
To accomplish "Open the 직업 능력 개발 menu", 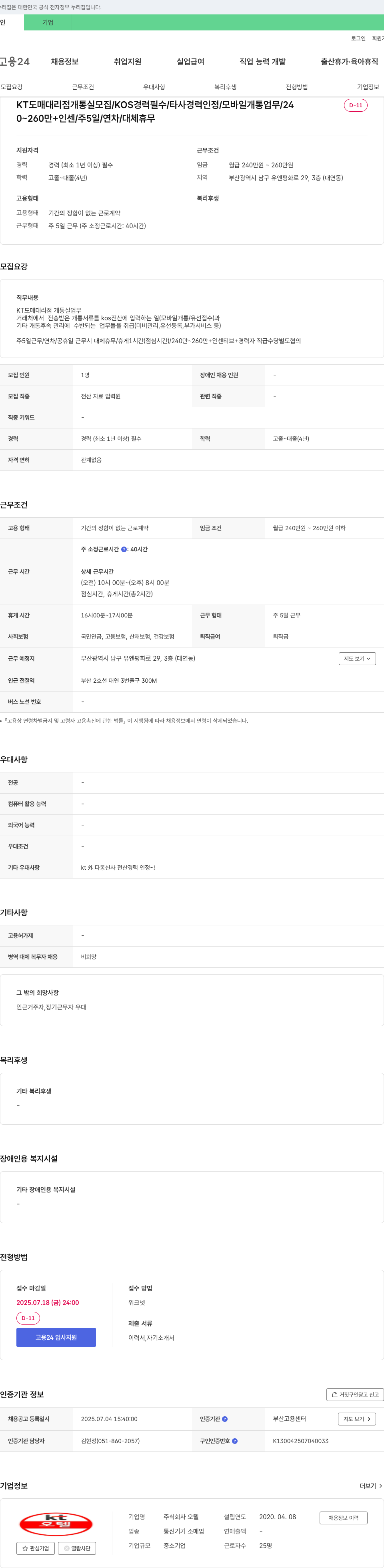I will (x=262, y=62).
